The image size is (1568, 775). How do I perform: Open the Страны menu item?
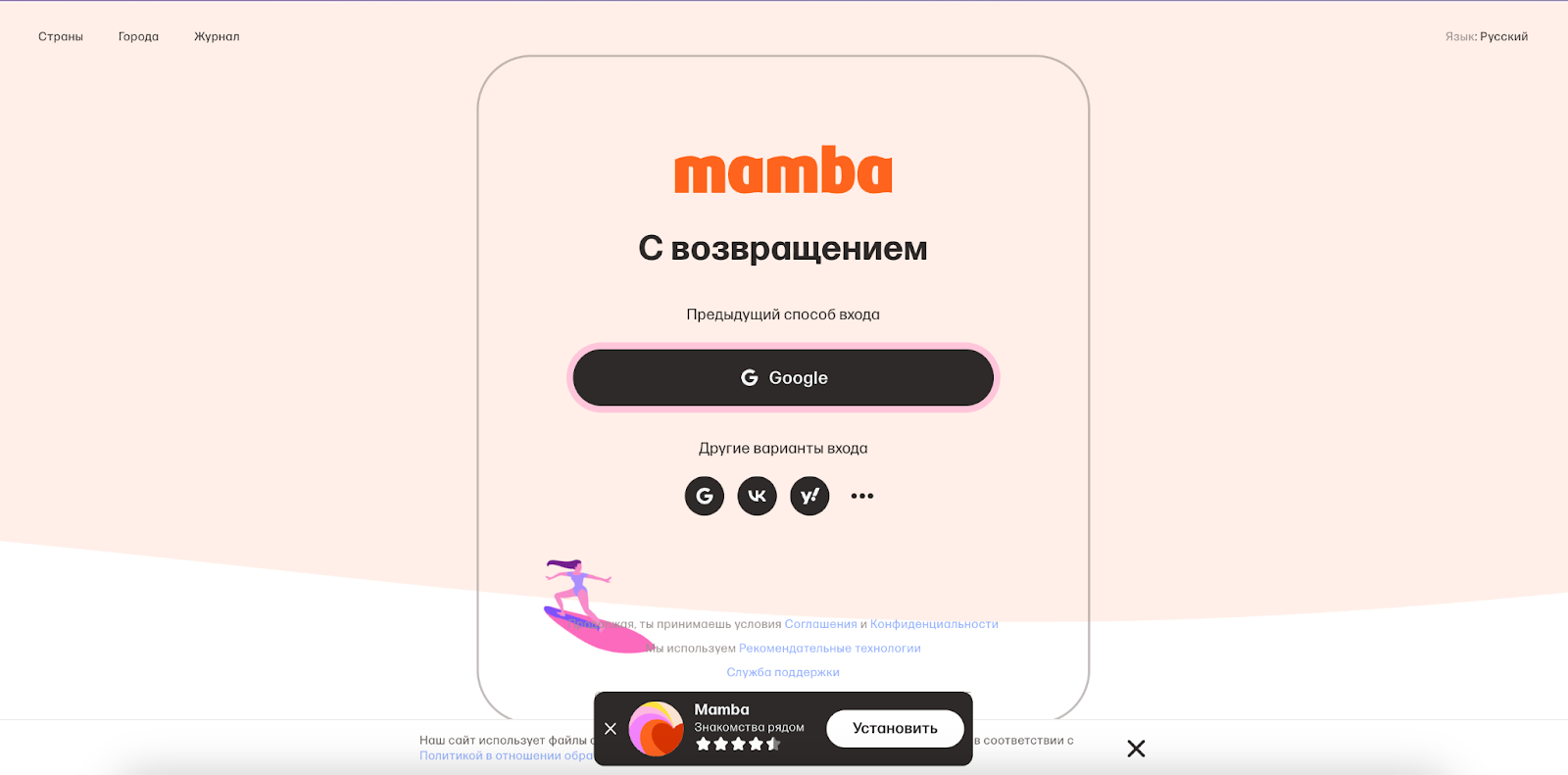tap(61, 36)
